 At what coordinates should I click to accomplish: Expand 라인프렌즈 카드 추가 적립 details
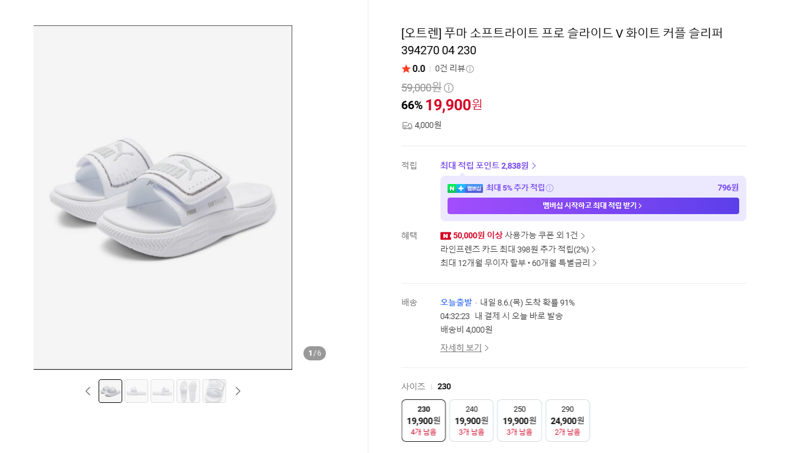tap(518, 249)
